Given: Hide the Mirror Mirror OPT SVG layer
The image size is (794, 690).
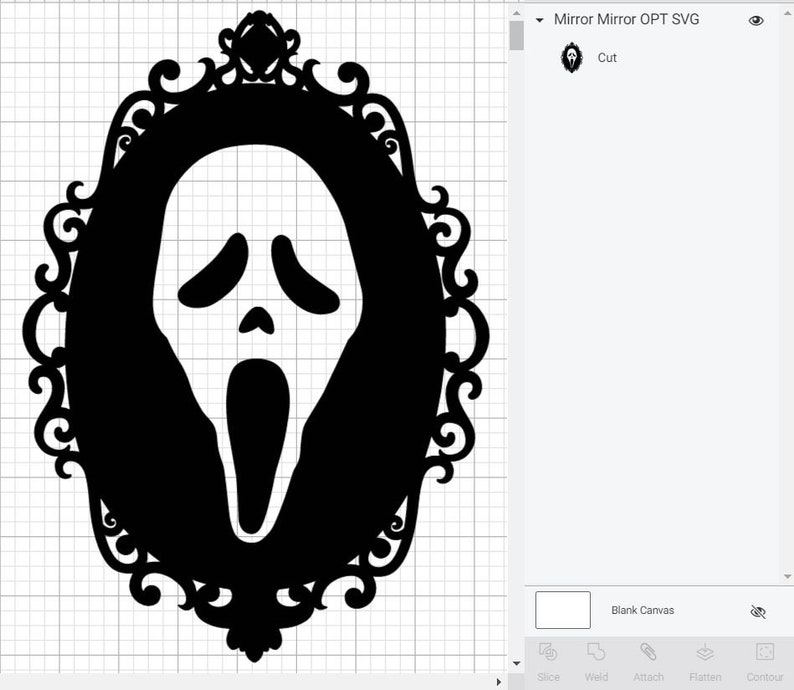Looking at the screenshot, I should 756,20.
